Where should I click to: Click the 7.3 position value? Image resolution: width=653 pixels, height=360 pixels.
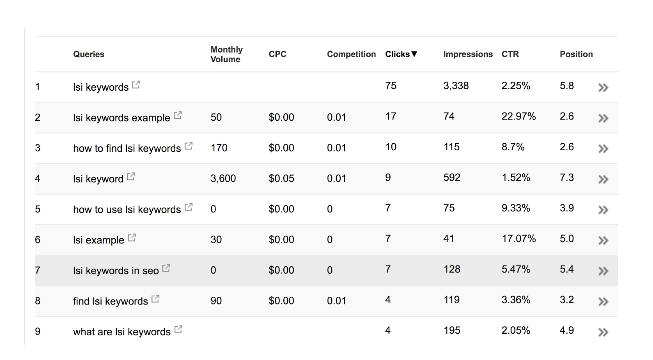[567, 178]
